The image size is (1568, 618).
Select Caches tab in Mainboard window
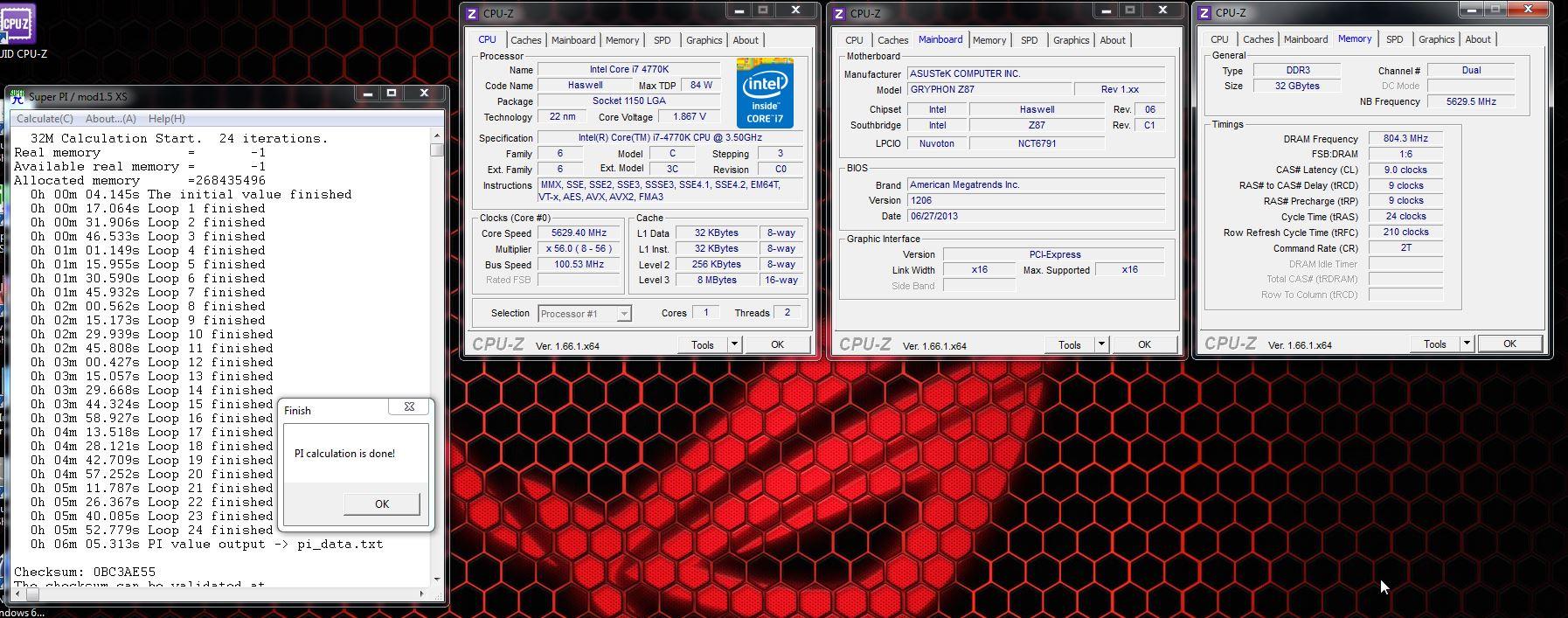(x=893, y=40)
